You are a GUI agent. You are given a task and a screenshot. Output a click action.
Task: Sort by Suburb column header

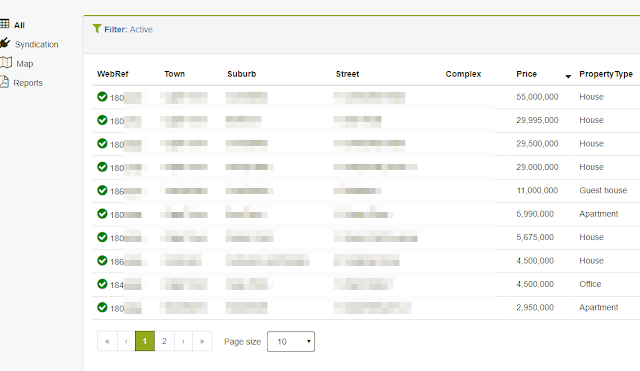[242, 74]
